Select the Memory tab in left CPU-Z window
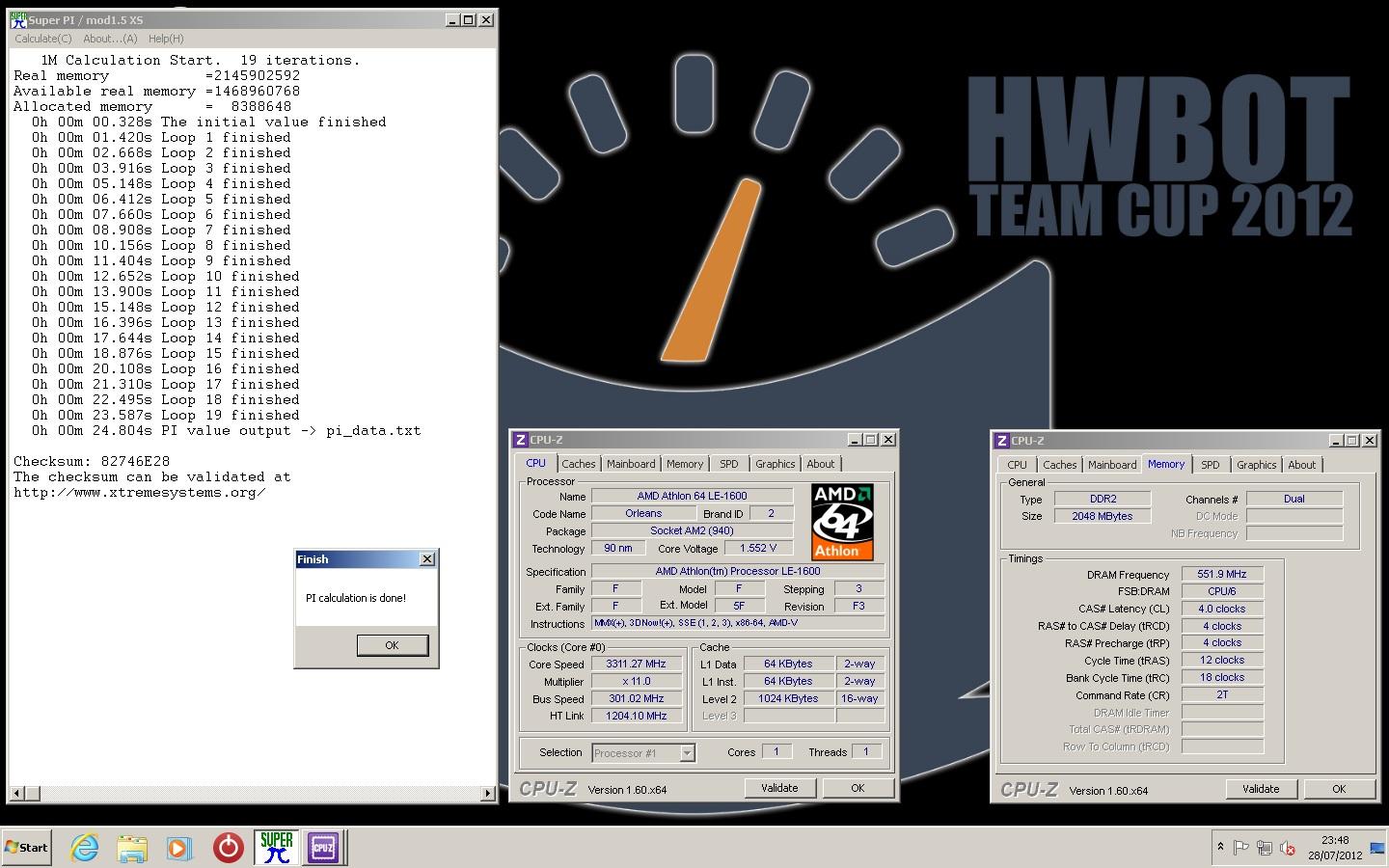 click(x=685, y=464)
